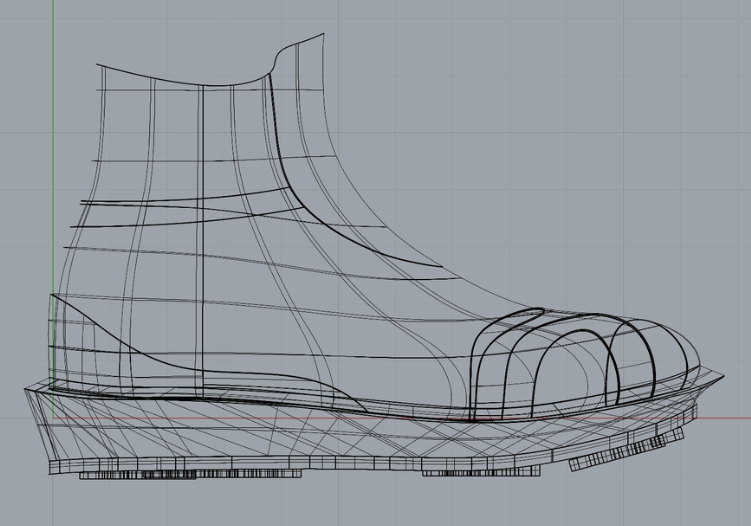Select the heel tread lugs under the sole
751x526 pixels.
point(150,473)
